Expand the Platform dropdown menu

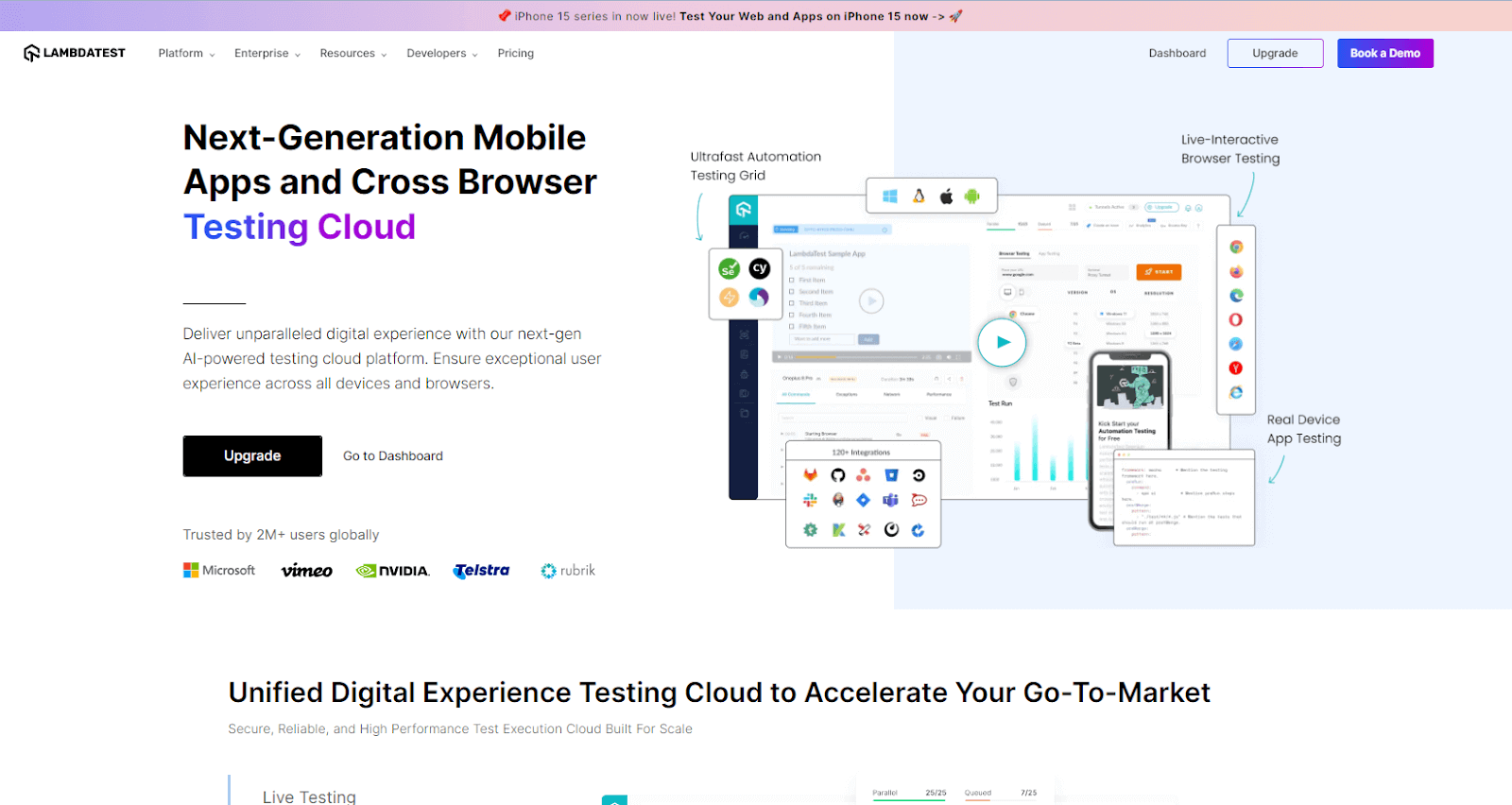point(186,54)
